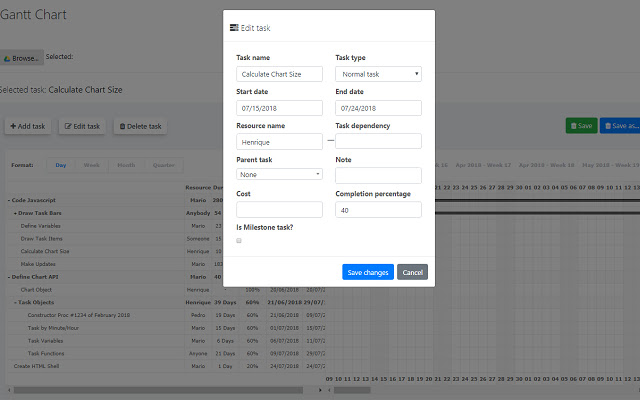
Task: Collapse the Code Javascript group
Action: (x=9, y=200)
